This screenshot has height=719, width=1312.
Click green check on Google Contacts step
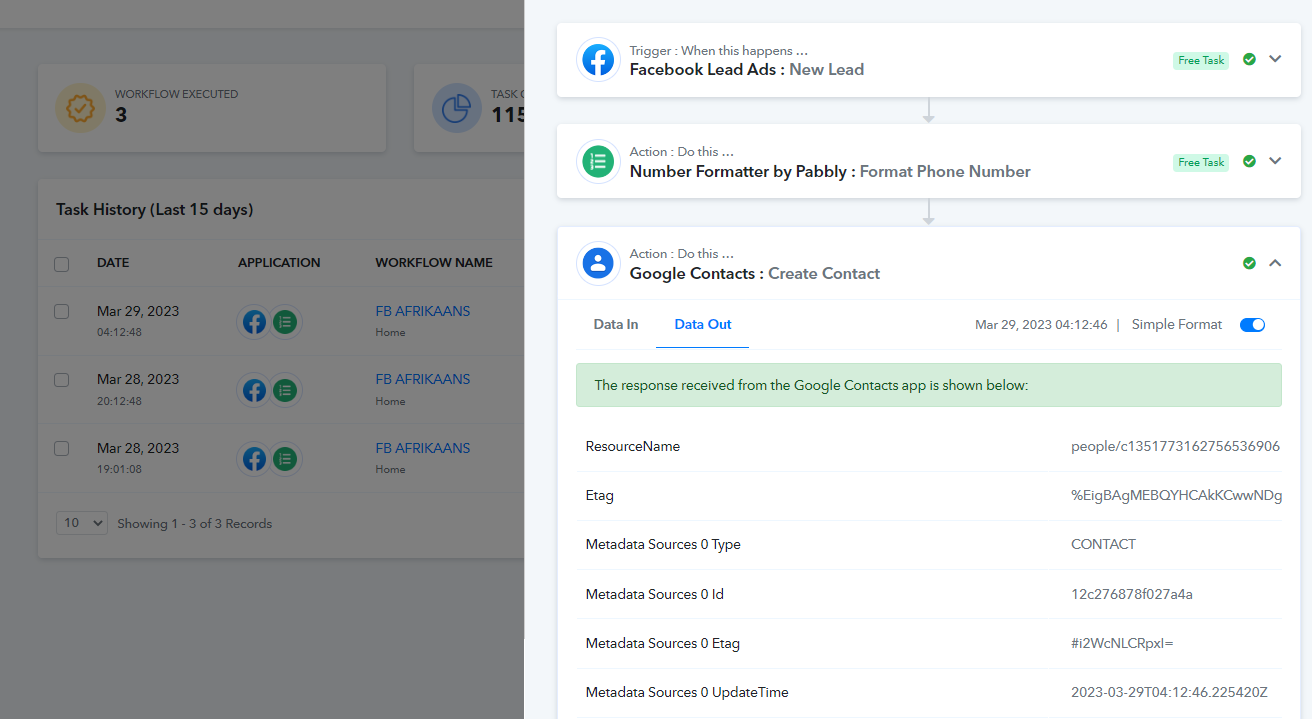[x=1249, y=263]
